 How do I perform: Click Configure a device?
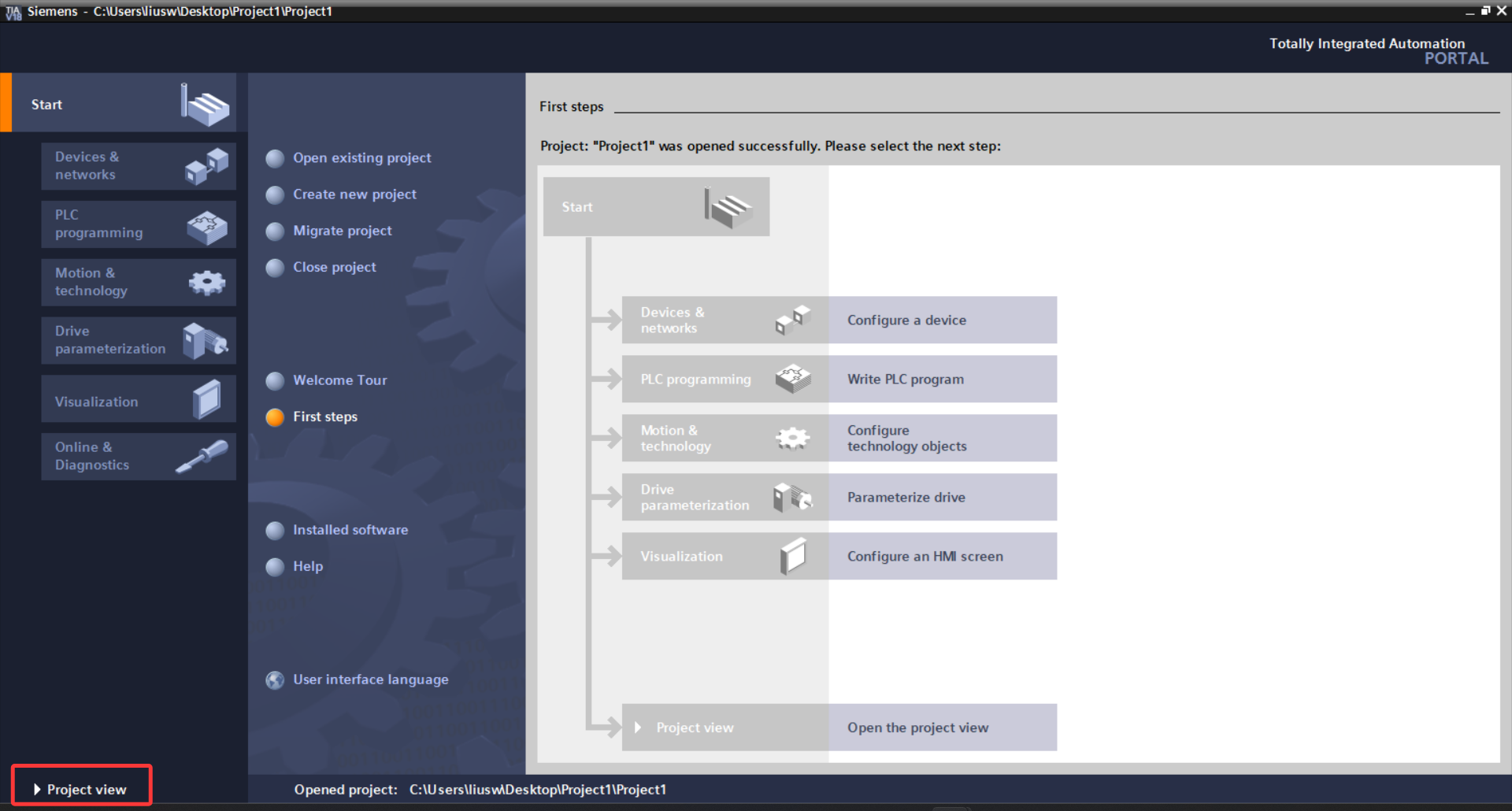tap(942, 320)
